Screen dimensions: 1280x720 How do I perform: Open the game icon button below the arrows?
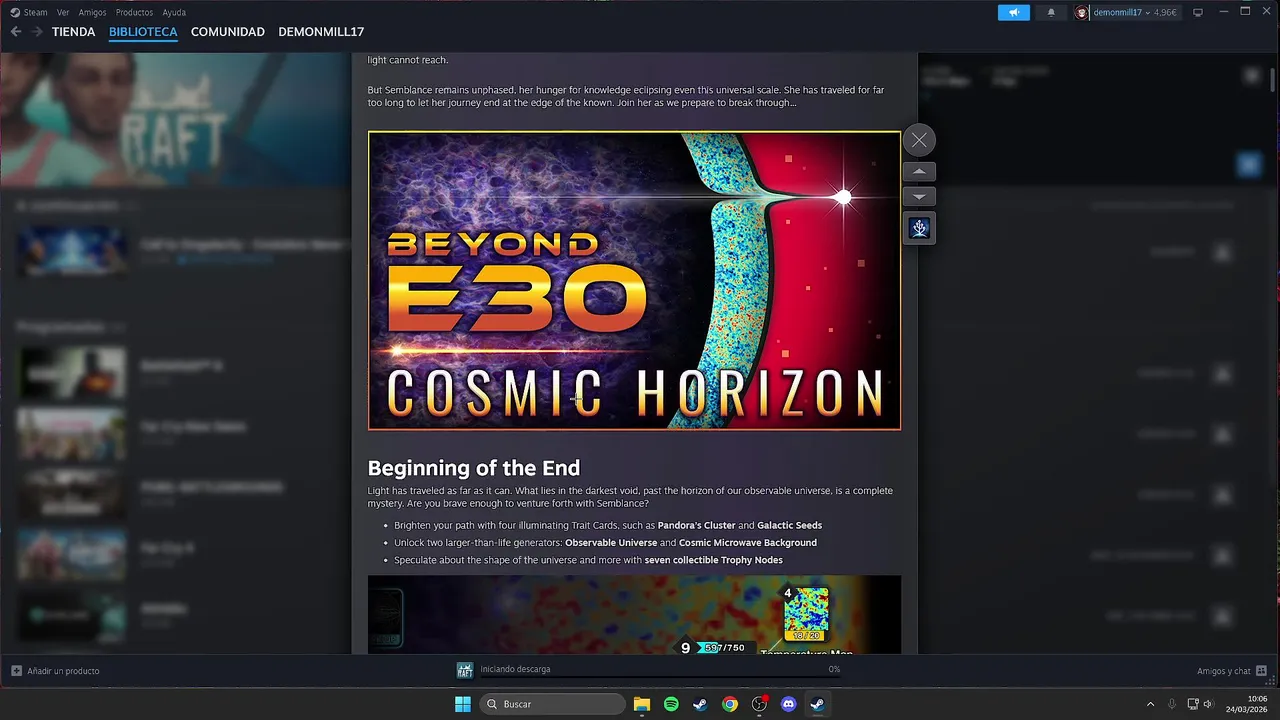919,228
